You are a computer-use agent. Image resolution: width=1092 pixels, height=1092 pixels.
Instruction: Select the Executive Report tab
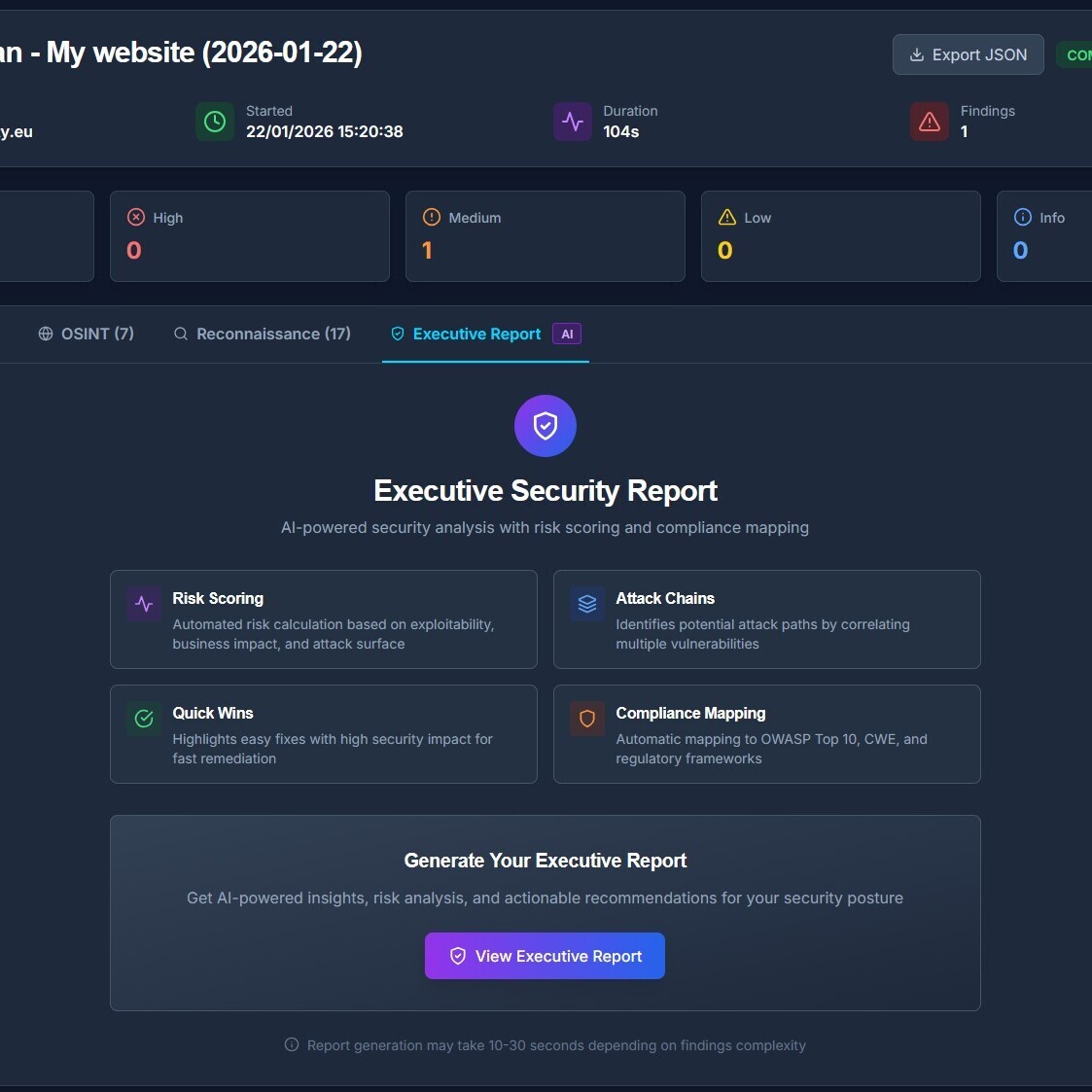point(476,334)
